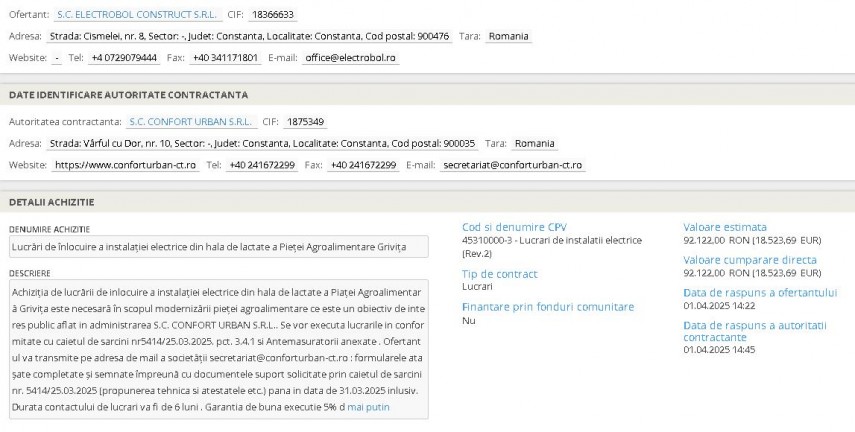Click 'Data de raspuns a autoritatii contractante' label

(x=755, y=331)
